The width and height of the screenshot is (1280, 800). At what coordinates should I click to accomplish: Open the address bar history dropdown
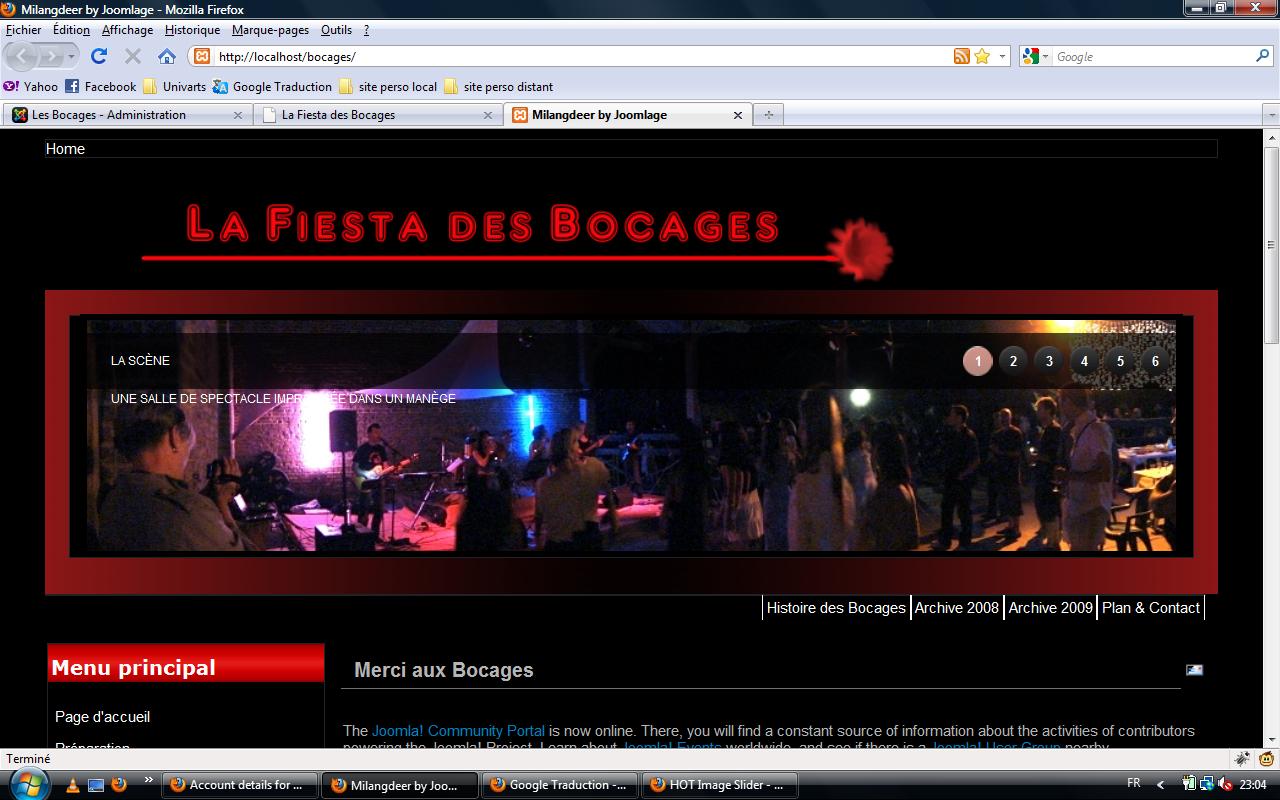click(x=1002, y=57)
